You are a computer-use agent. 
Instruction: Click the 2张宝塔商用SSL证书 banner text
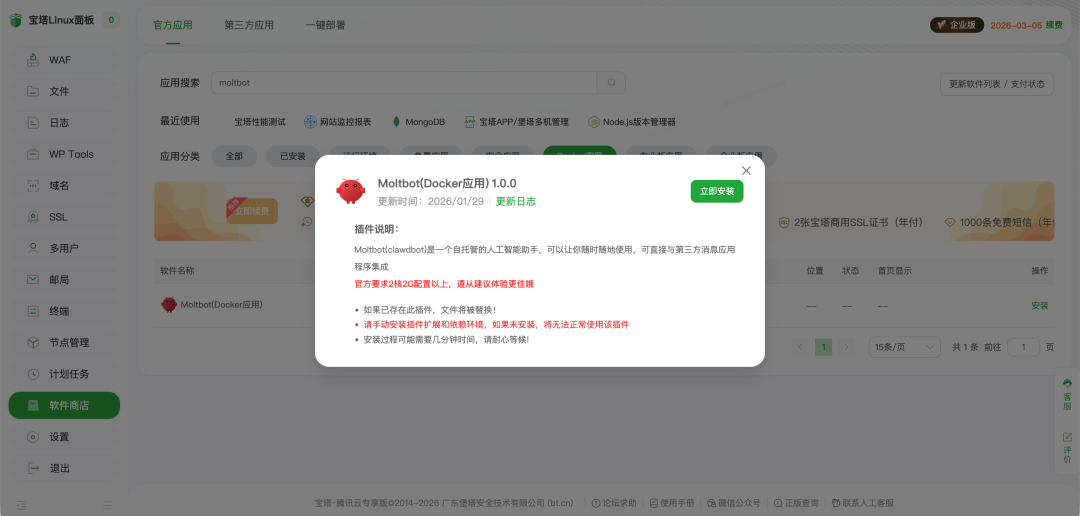(x=859, y=223)
